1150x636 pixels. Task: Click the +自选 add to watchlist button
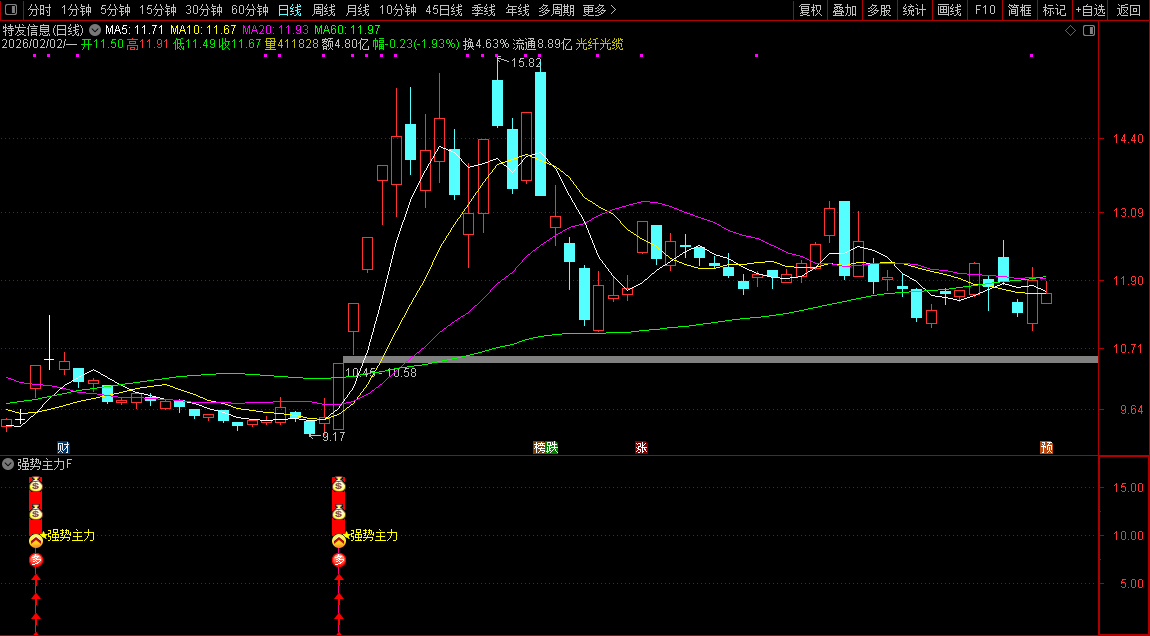(x=1090, y=10)
